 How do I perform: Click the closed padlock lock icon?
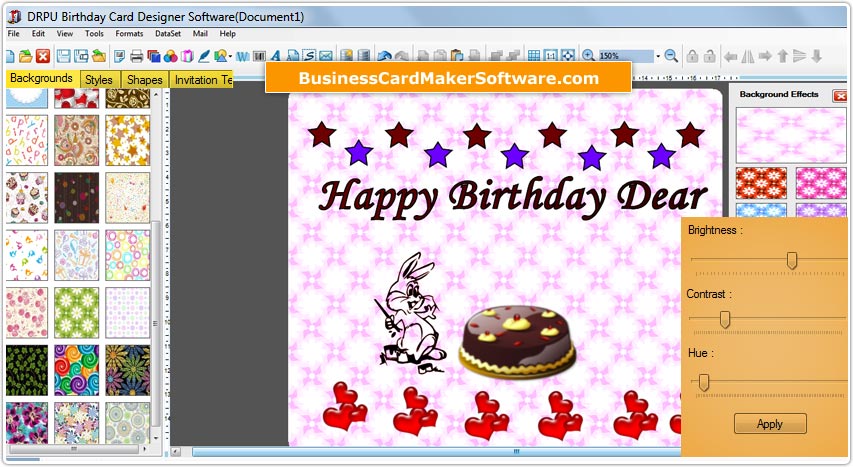pos(692,56)
